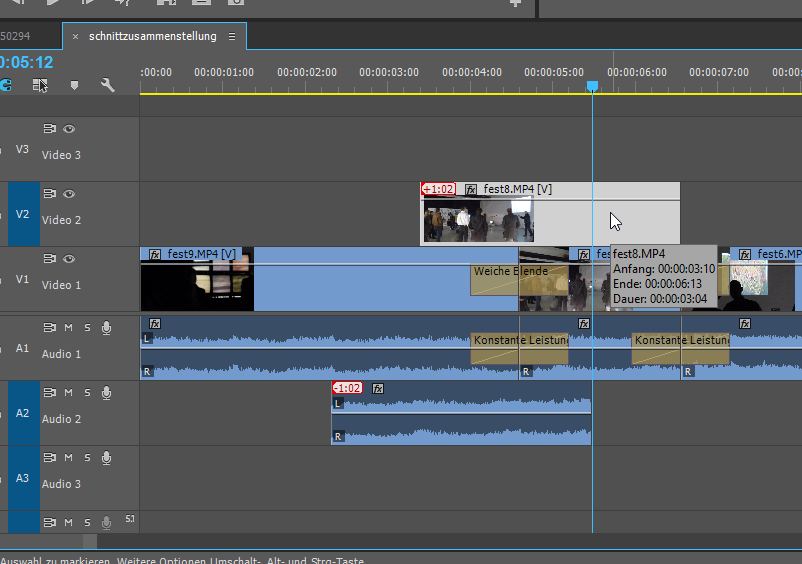Close the schnittzusammenstellung tab
Viewport: 802px width, 564px height.
point(75,36)
